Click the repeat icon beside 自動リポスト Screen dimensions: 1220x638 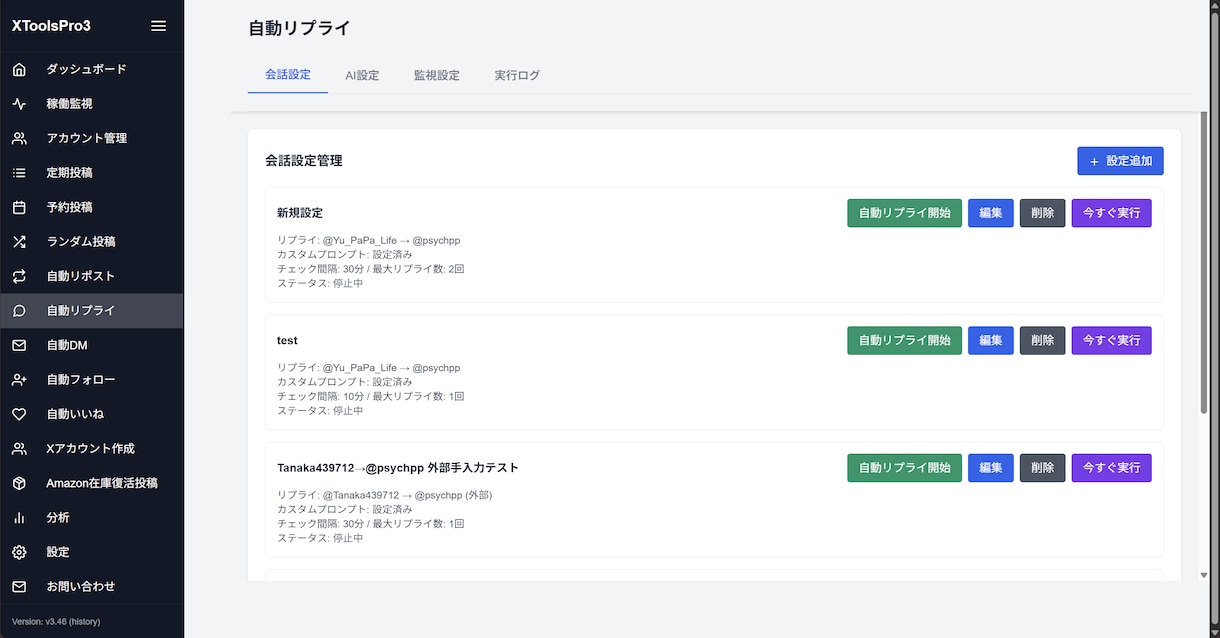pyautogui.click(x=19, y=276)
